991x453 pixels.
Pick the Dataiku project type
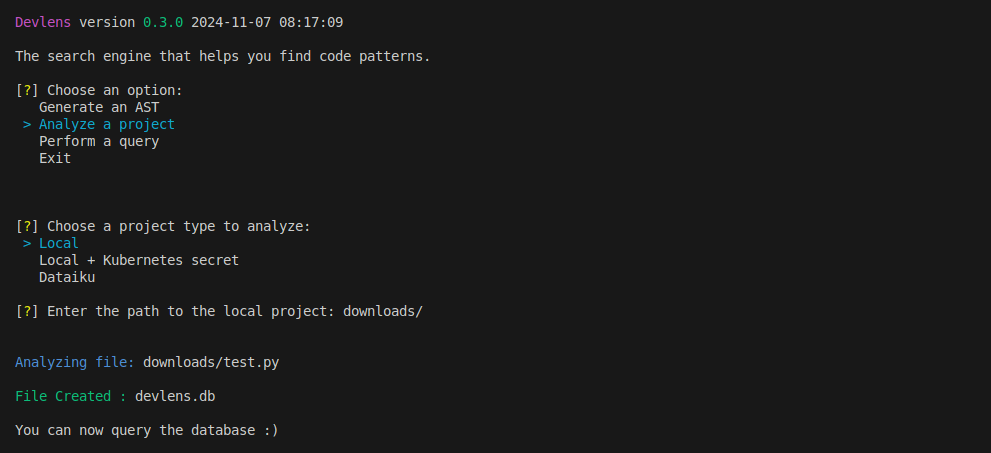pyautogui.click(x=67, y=277)
